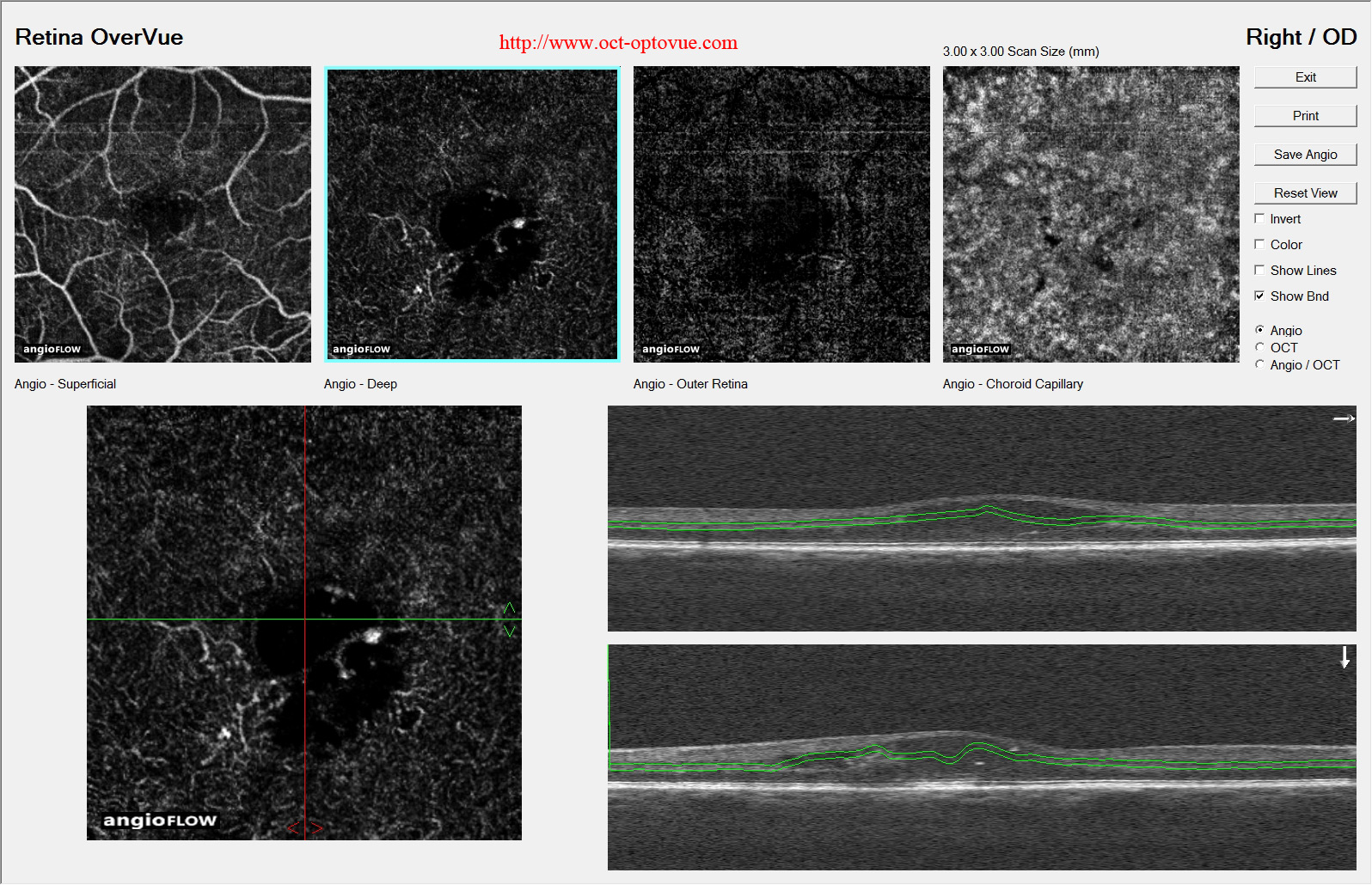Image resolution: width=1372 pixels, height=885 pixels.
Task: Uncheck the Show Bnd checkbox
Action: coord(1259,296)
